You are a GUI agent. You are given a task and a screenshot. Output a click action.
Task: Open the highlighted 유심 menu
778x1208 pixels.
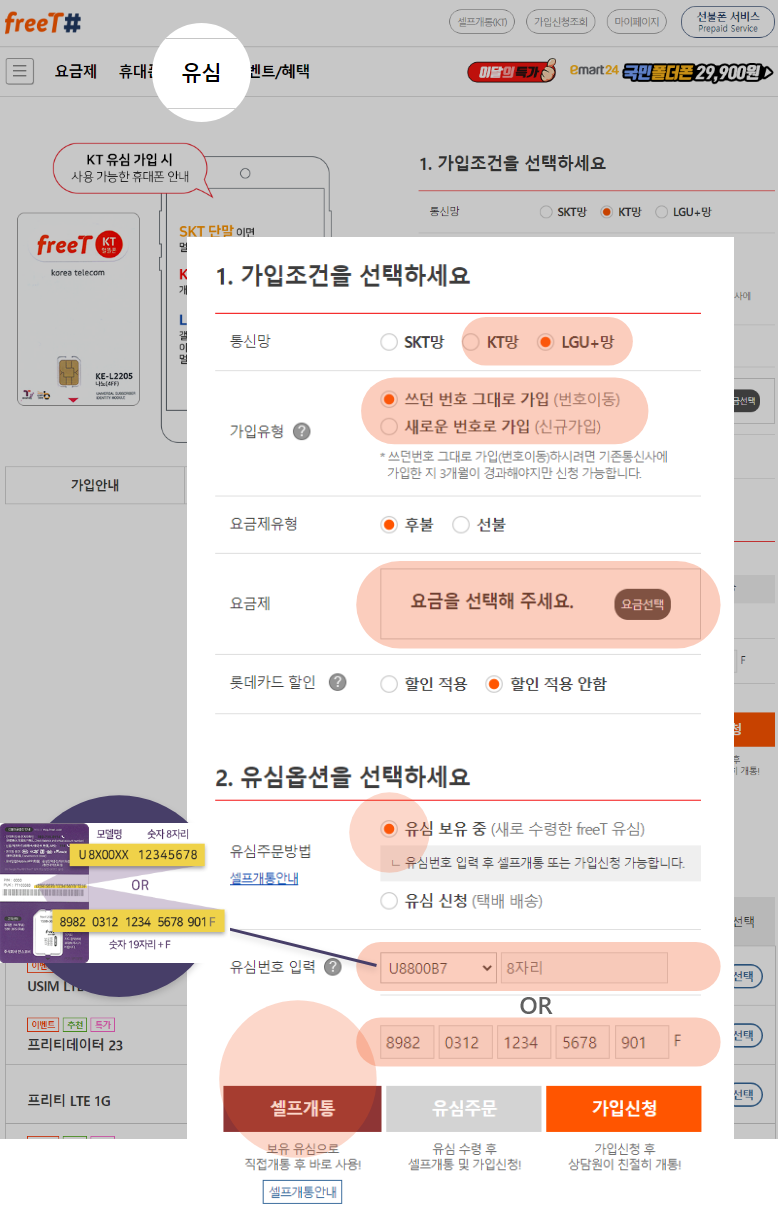[x=201, y=72]
